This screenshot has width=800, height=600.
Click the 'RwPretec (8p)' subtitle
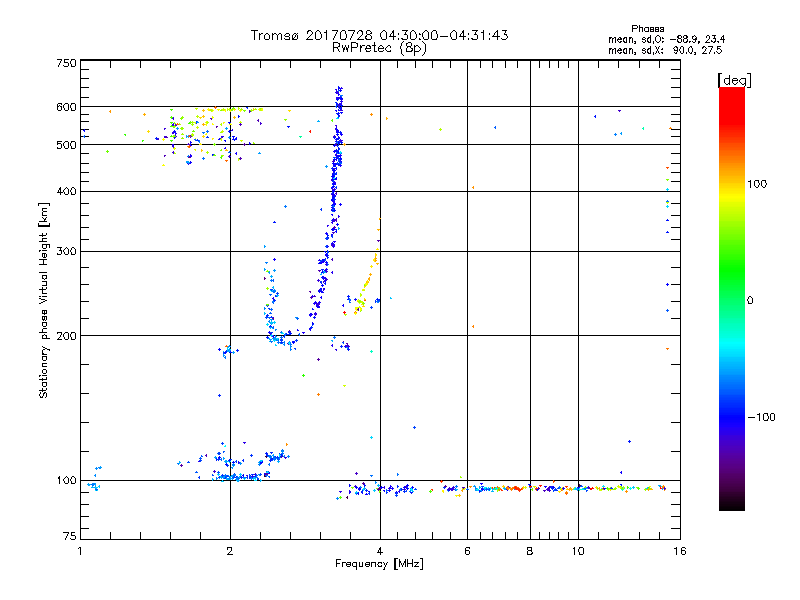(379, 48)
